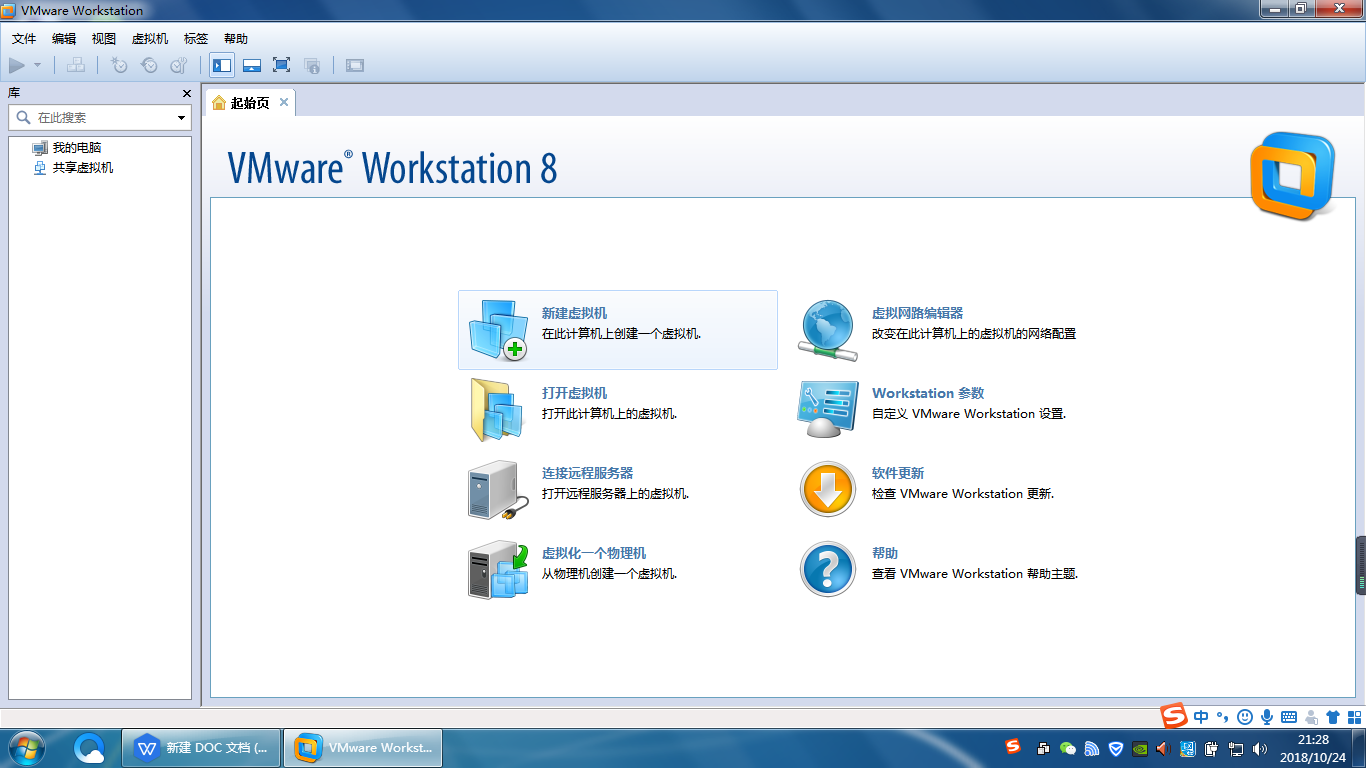The image size is (1366, 768).
Task: Click the 虚拟化一个物理机 icon
Action: 498,570
